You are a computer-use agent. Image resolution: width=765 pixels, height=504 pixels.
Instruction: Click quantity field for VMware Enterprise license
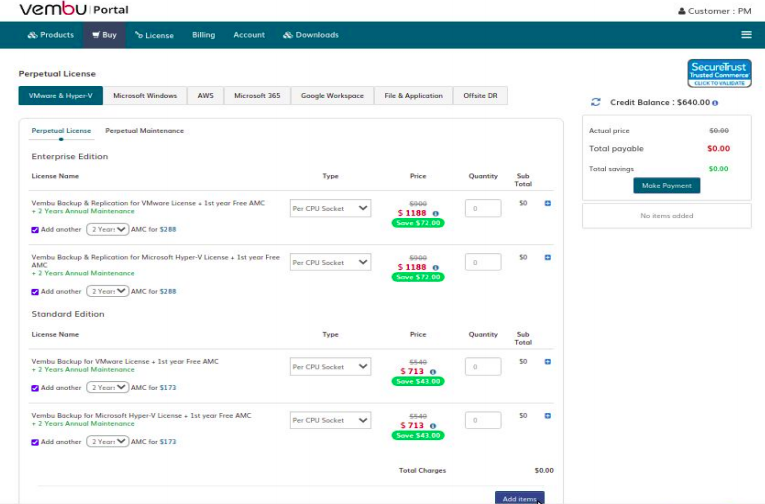click(483, 208)
